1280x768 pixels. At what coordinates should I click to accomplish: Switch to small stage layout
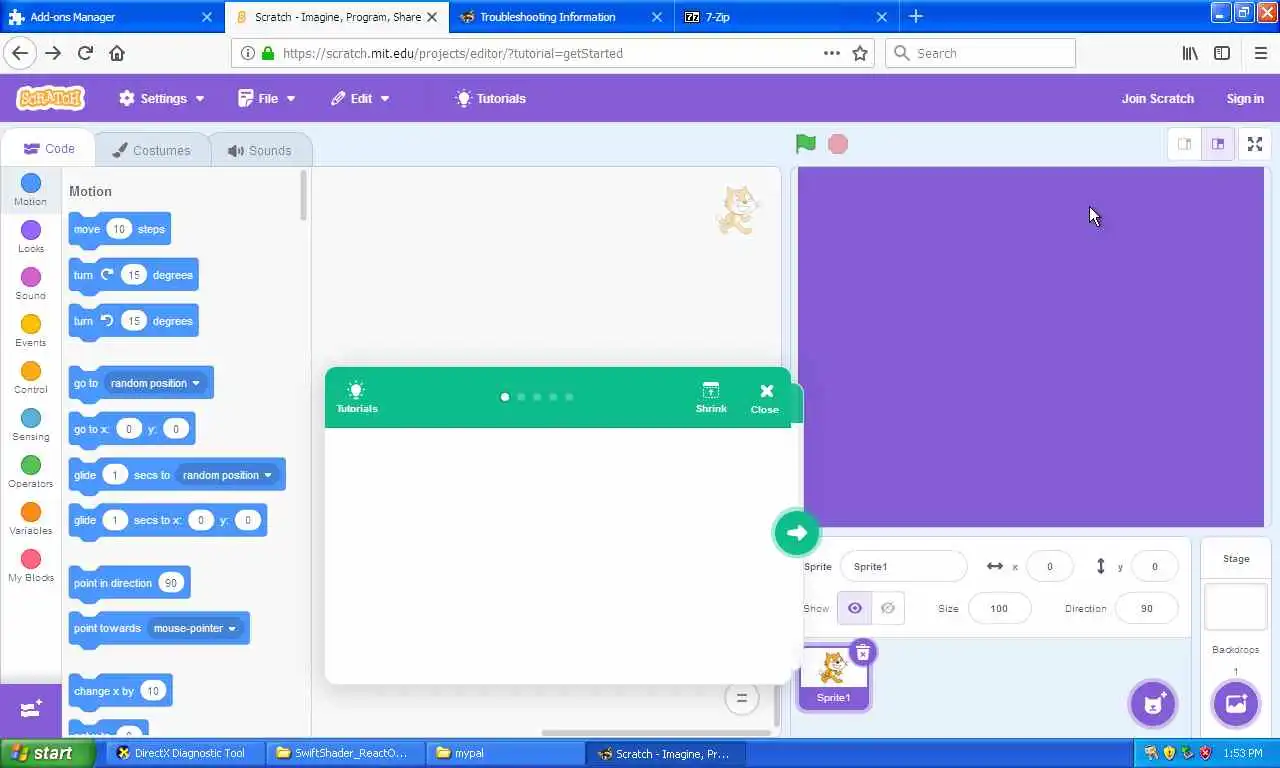(1185, 144)
